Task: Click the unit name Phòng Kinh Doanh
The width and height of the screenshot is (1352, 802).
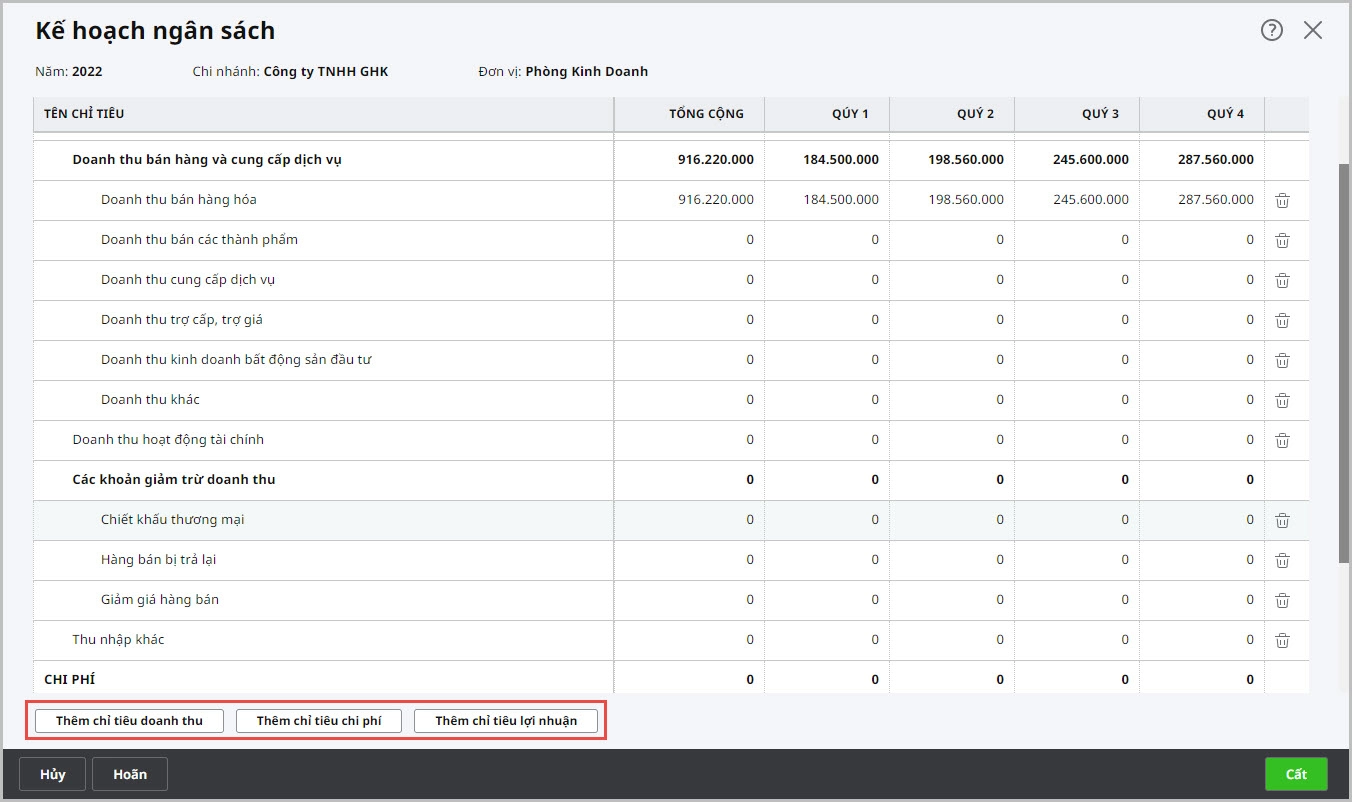Action: click(587, 72)
